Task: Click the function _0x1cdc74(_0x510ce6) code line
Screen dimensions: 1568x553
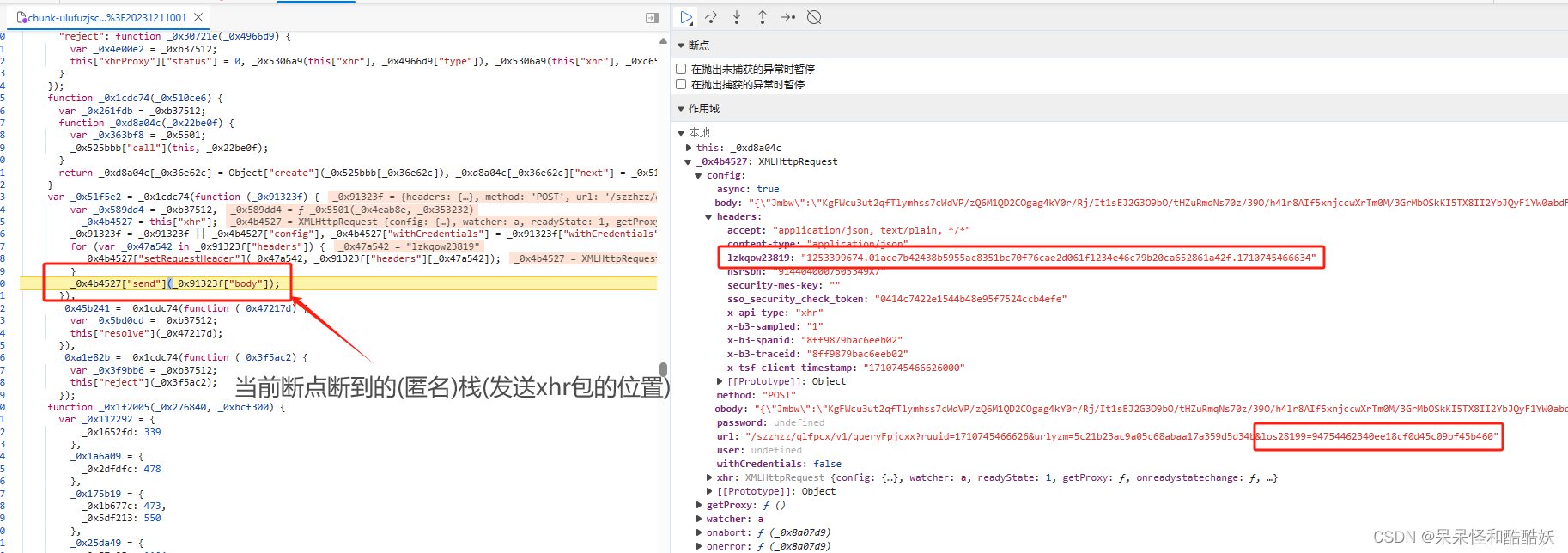Action: tap(136, 98)
